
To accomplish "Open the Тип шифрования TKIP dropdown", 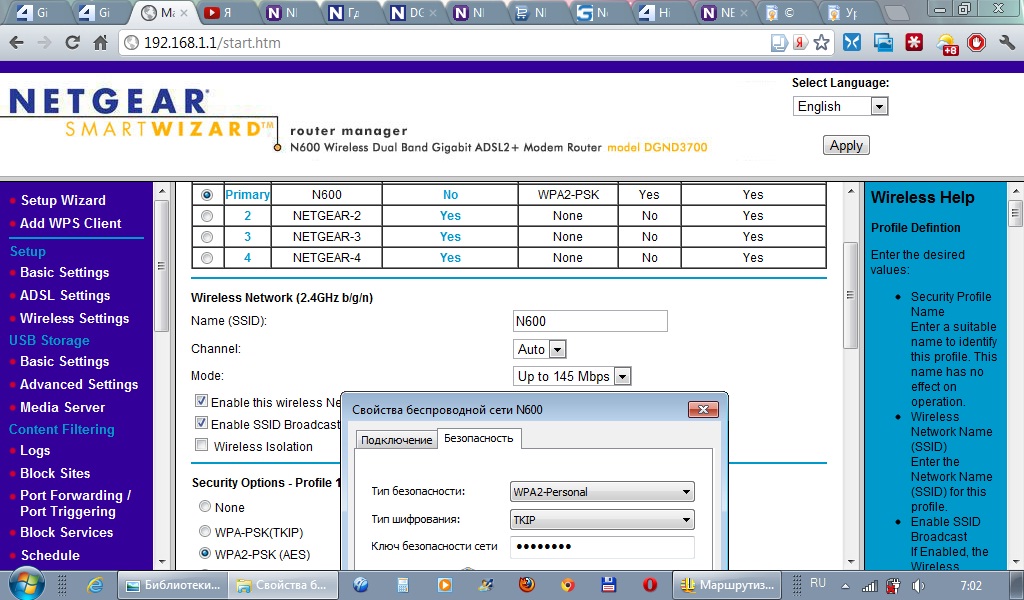I will click(x=602, y=520).
